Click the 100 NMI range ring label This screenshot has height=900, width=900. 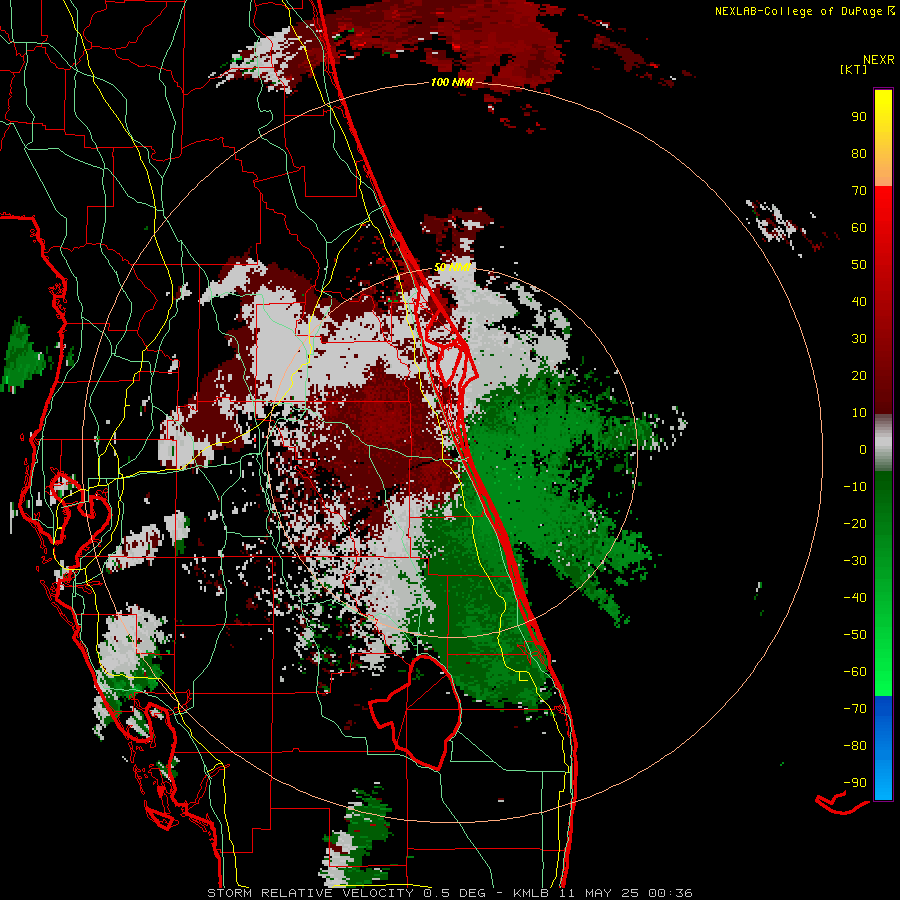tap(452, 83)
